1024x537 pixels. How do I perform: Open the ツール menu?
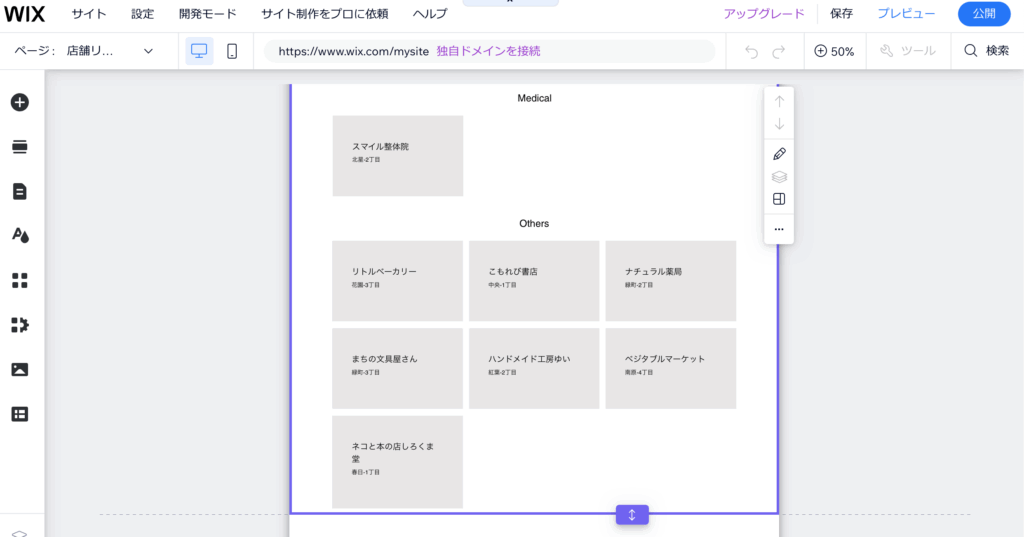(x=908, y=51)
